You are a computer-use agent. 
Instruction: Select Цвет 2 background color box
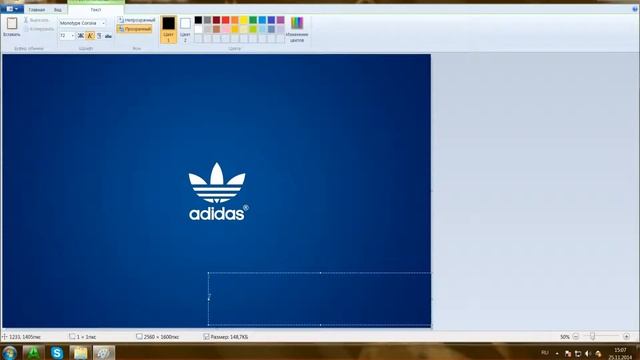coord(185,29)
